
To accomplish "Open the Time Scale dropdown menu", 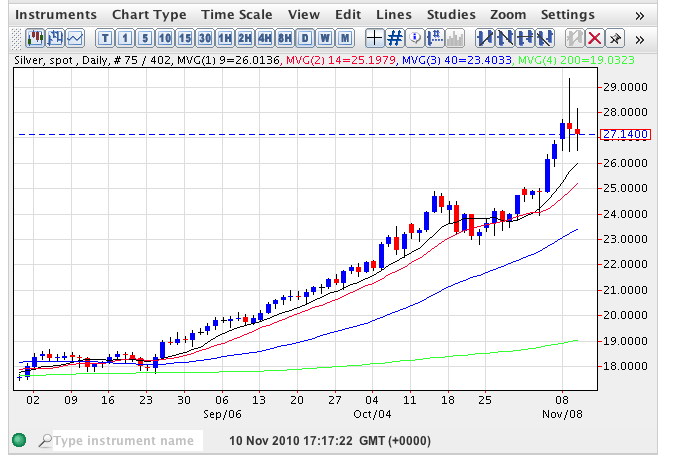I will 237,15.
